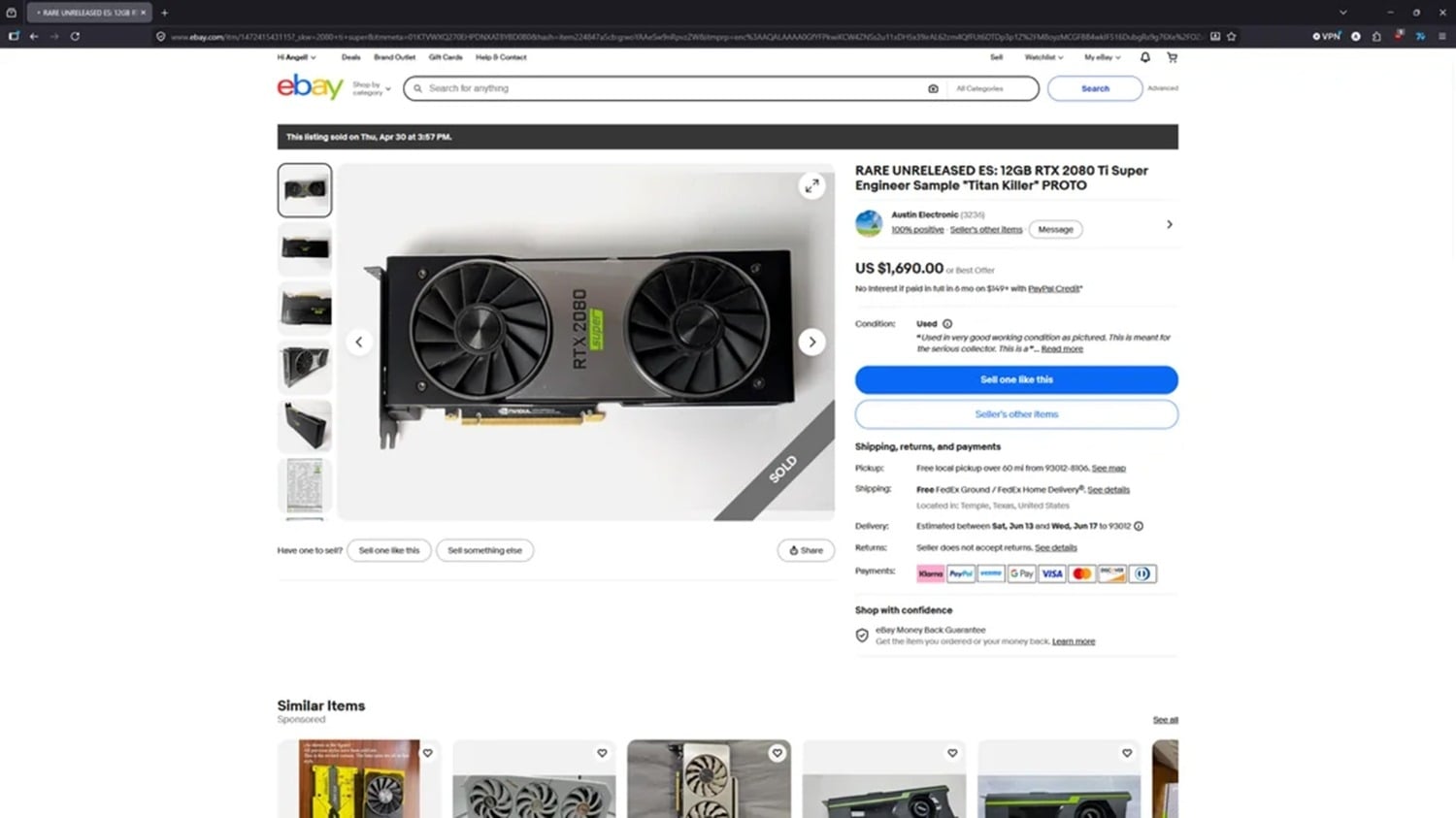Image resolution: width=1456 pixels, height=818 pixels.
Task: Open the browser hamburger menu
Action: (x=1442, y=36)
